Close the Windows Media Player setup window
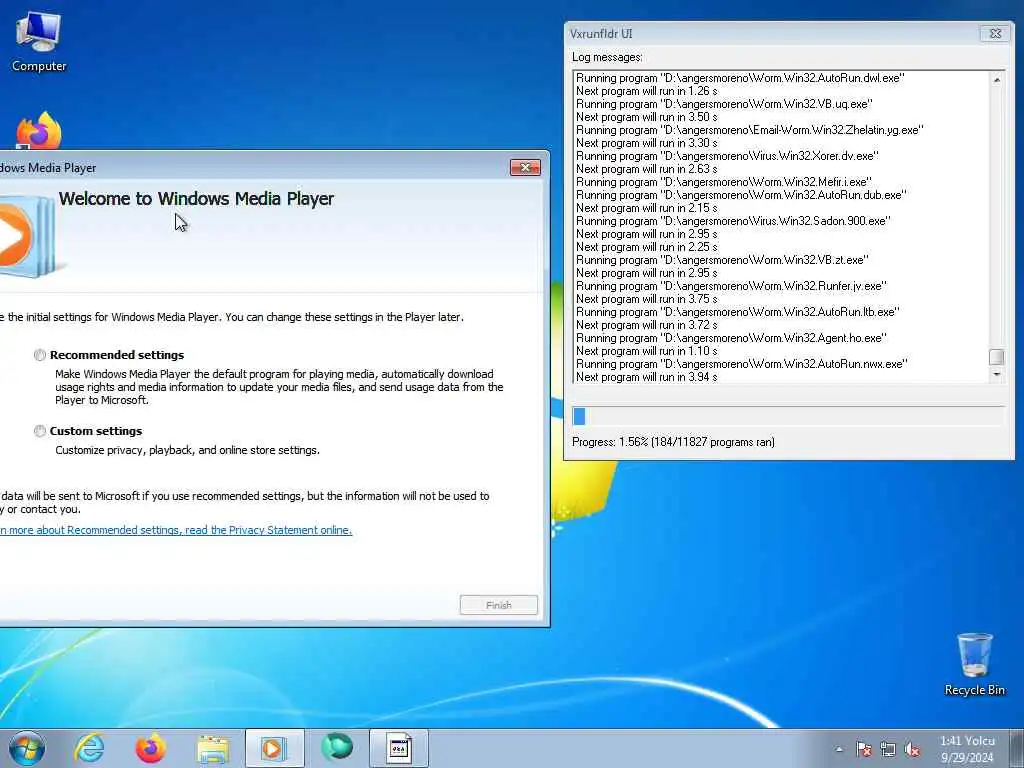Viewport: 1024px width, 768px height. pos(525,168)
